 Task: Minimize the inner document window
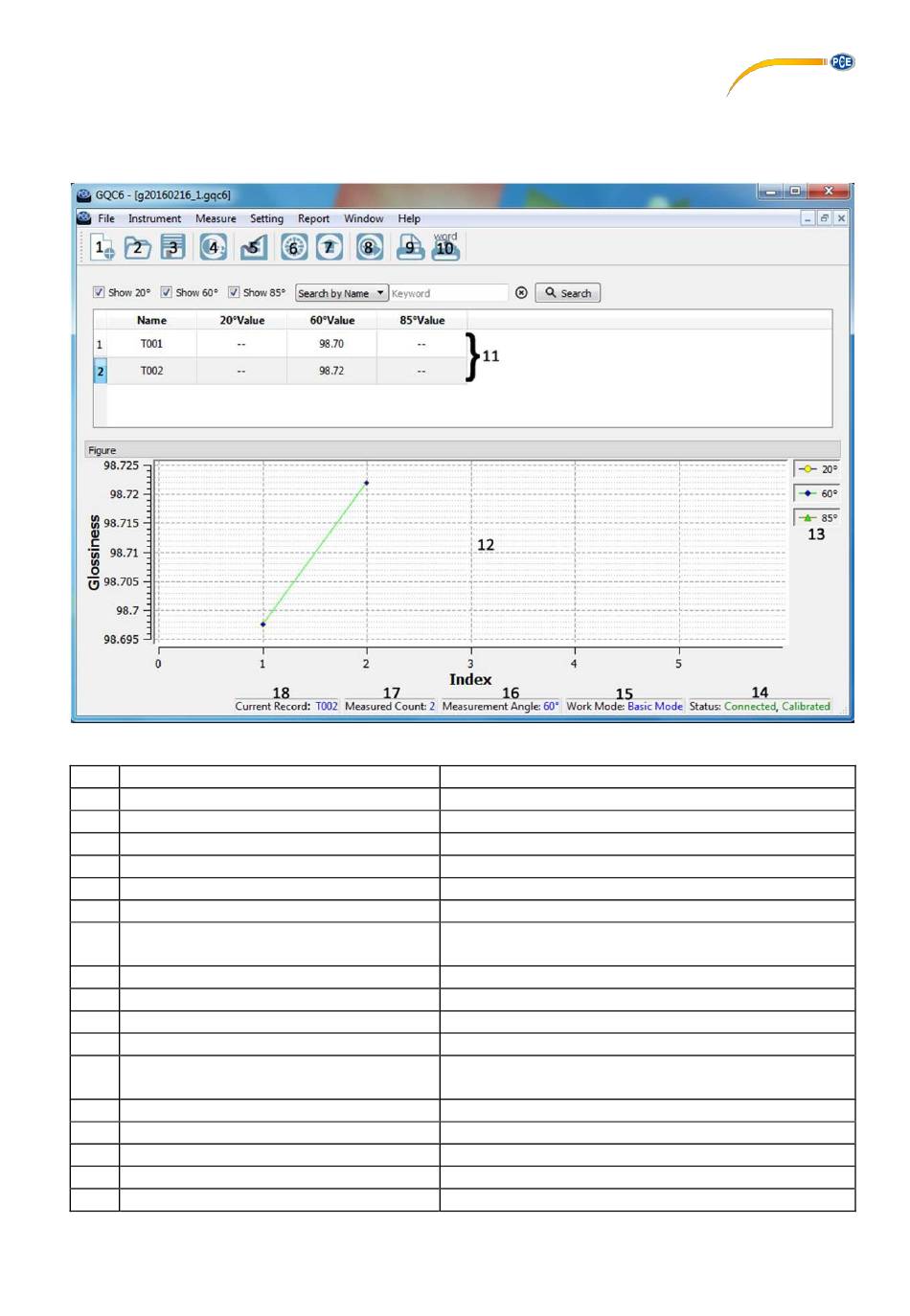(808, 218)
